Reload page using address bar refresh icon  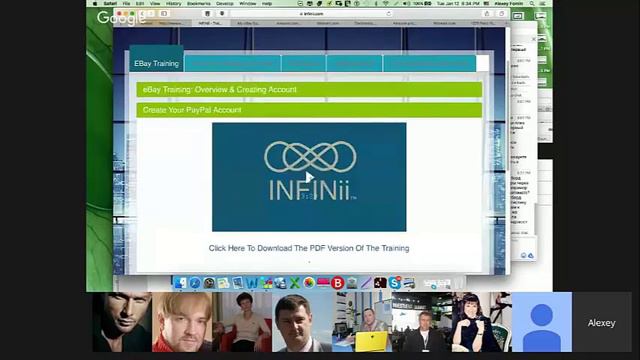(389, 13)
